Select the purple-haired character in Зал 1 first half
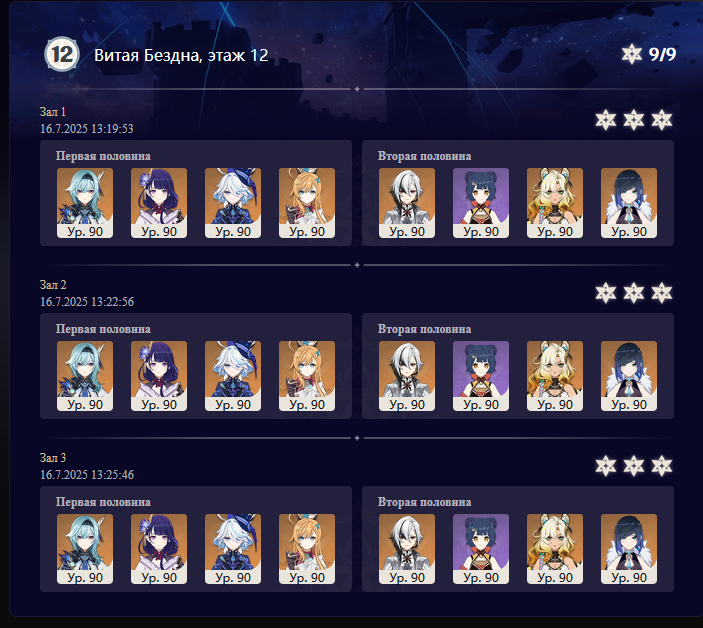The height and width of the screenshot is (628, 703). tap(159, 203)
